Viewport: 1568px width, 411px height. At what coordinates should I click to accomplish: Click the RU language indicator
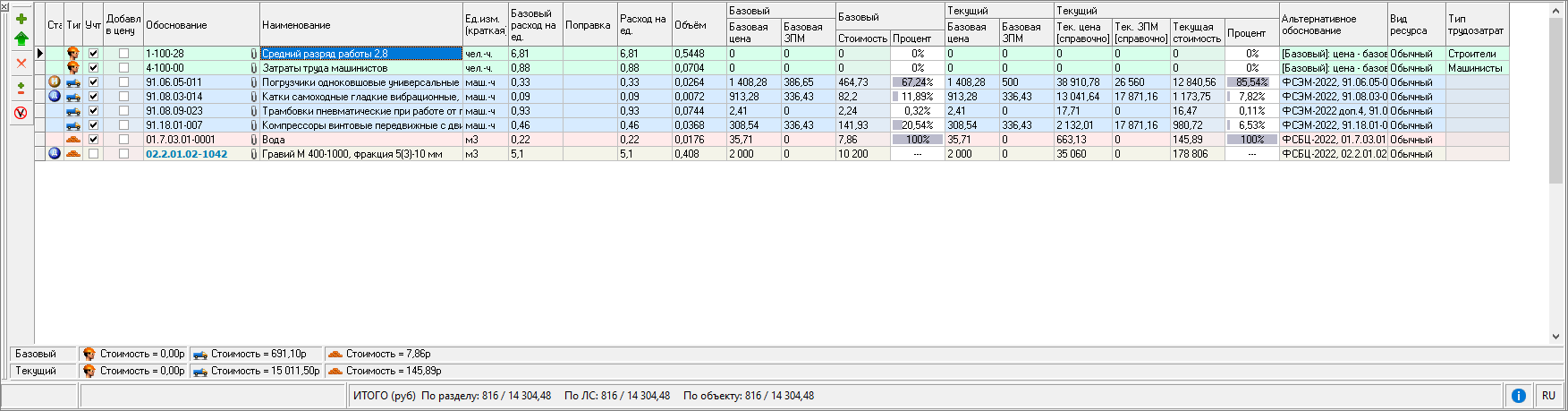pyautogui.click(x=1548, y=396)
